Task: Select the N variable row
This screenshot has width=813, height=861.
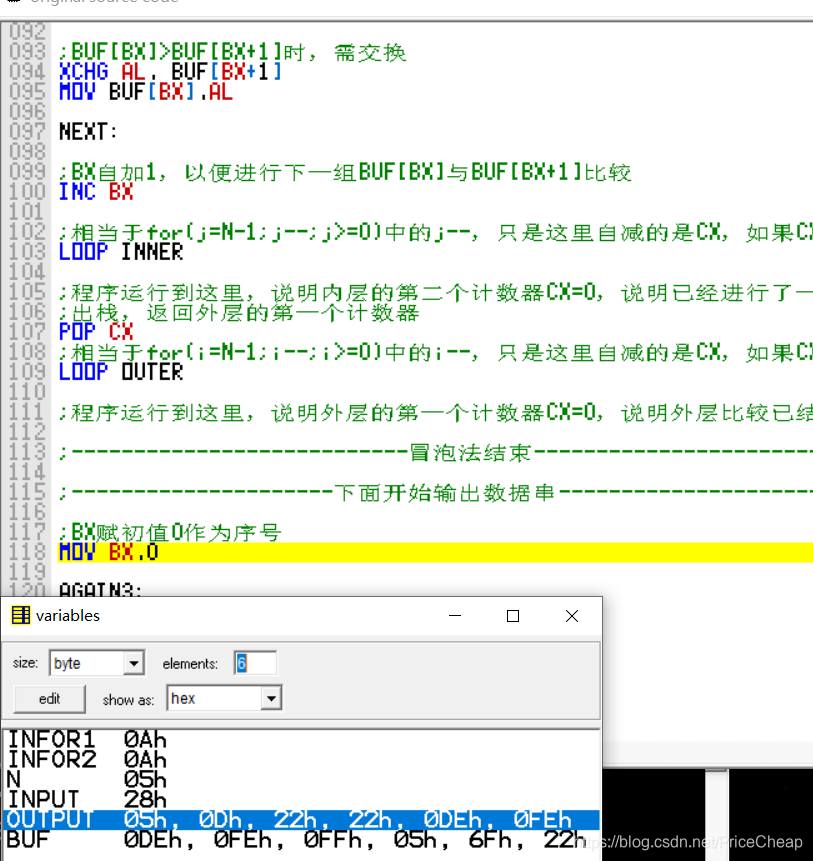Action: 301,780
